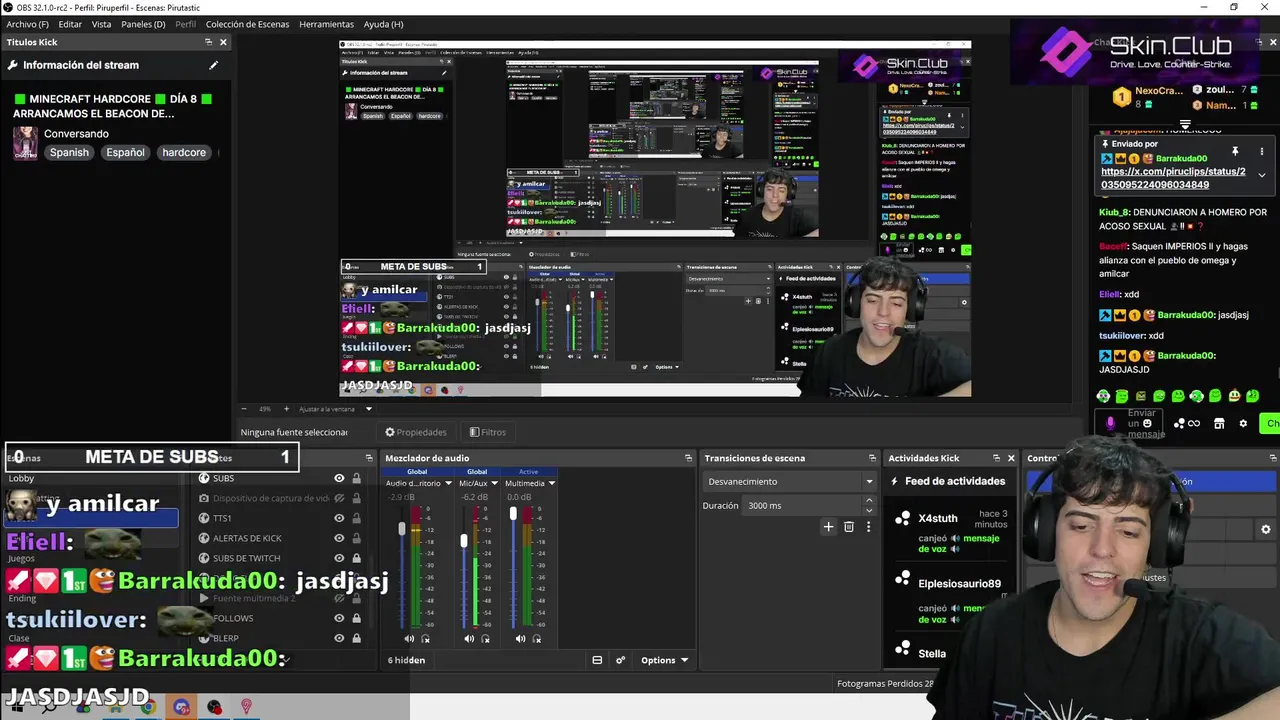The width and height of the screenshot is (1280, 720).
Task: Close the Actividades Kick dock
Action: (x=1010, y=458)
